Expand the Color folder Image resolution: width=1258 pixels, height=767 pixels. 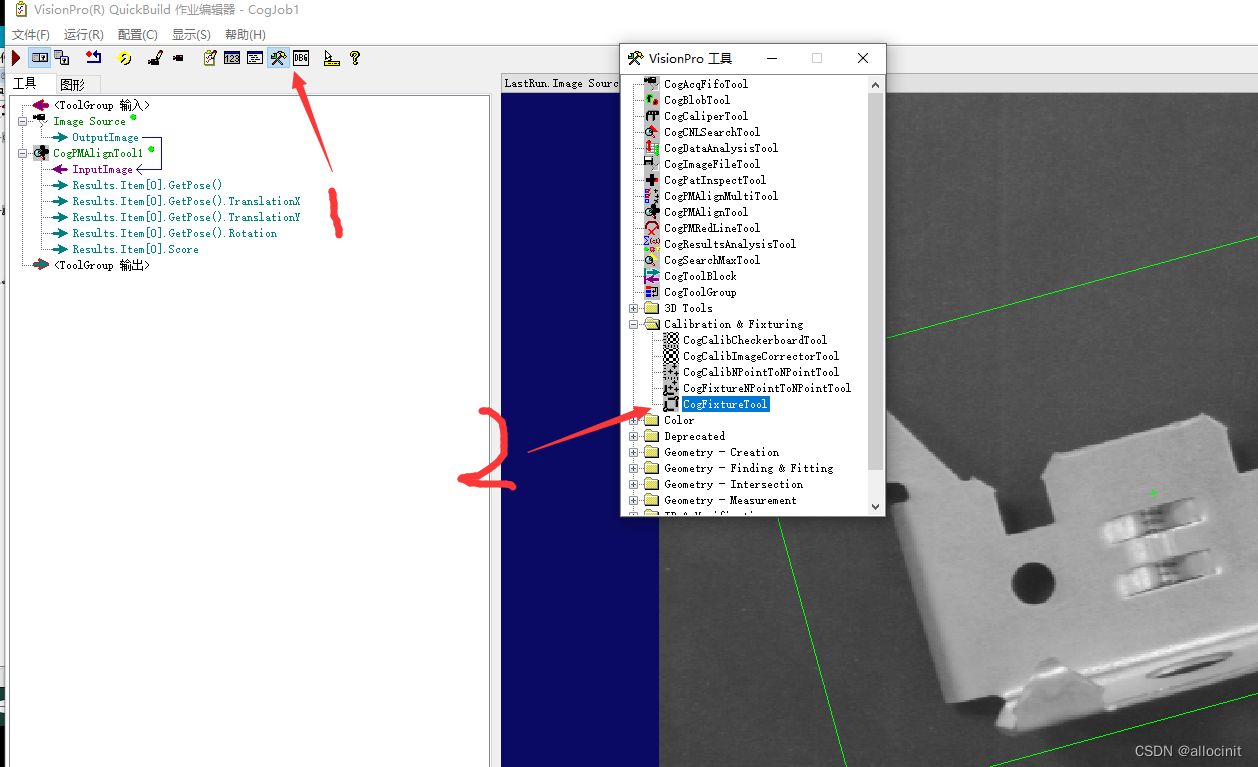point(633,420)
